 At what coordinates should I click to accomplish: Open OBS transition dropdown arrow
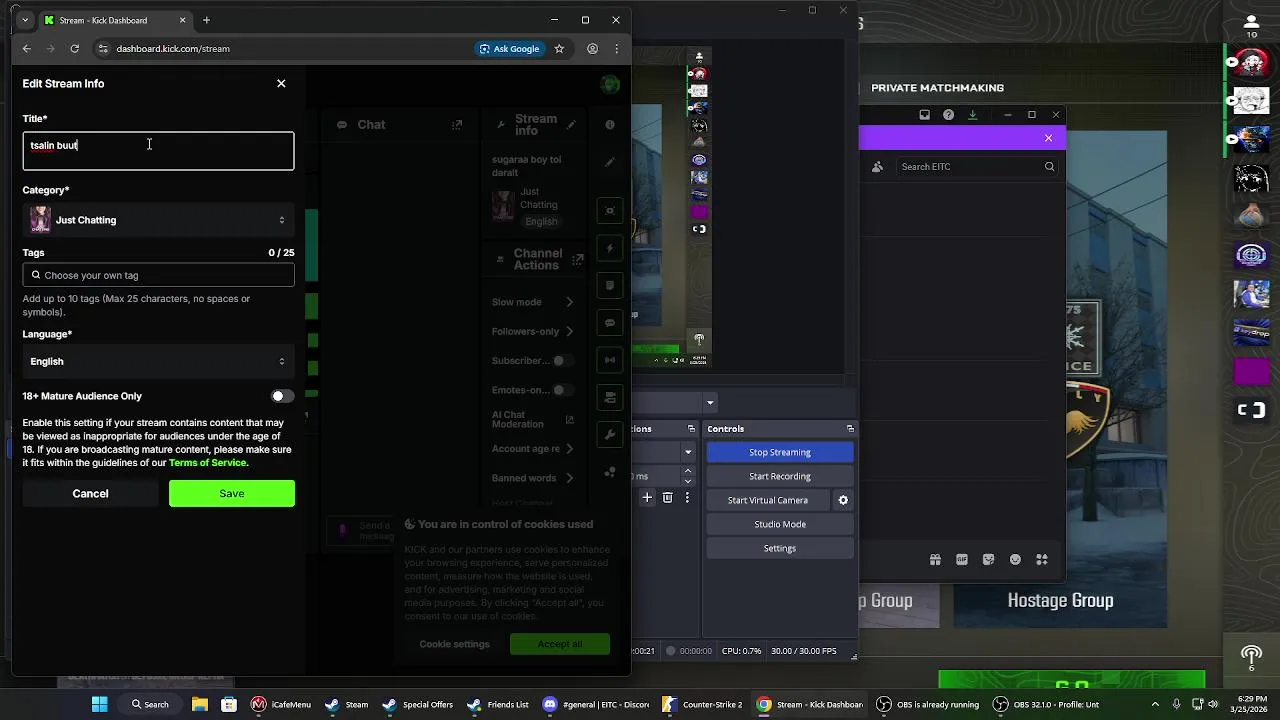(x=688, y=452)
